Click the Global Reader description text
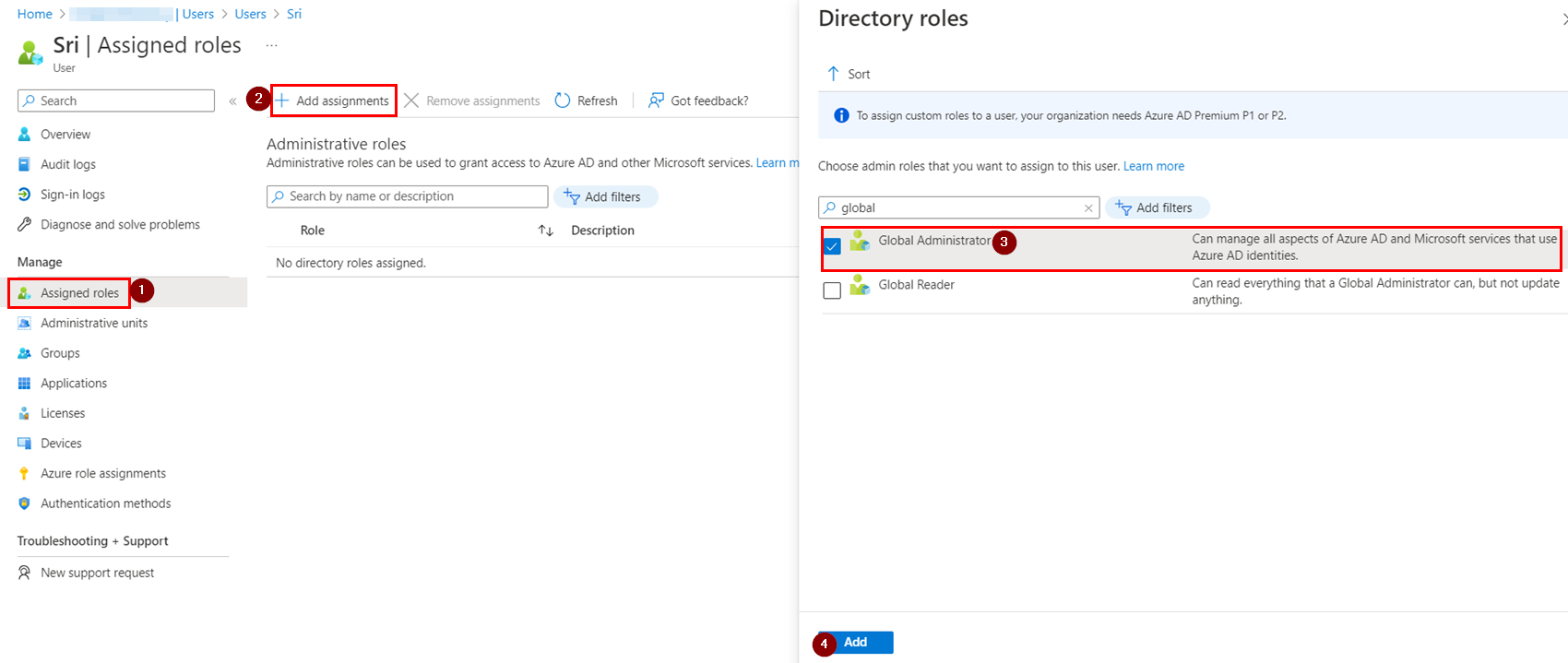 [x=1375, y=291]
